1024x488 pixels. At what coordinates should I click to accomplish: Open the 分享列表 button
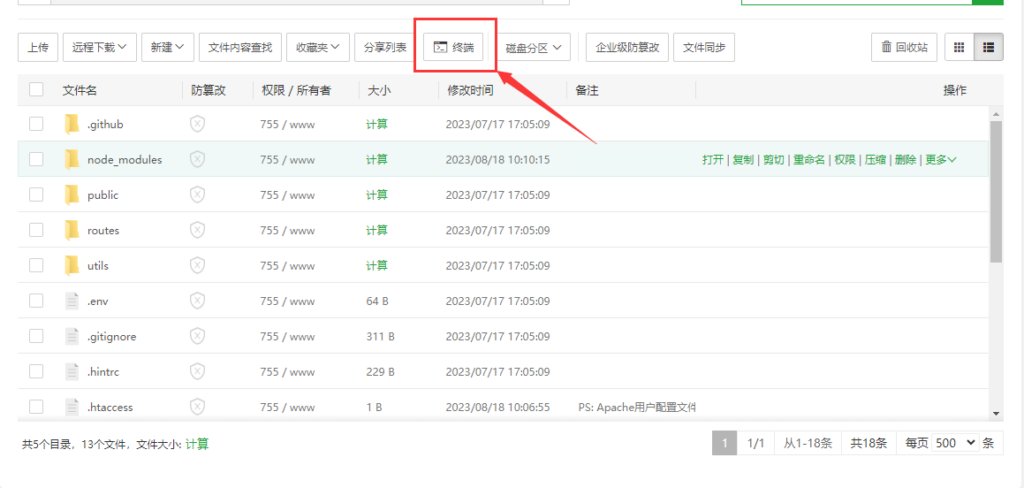coord(385,47)
